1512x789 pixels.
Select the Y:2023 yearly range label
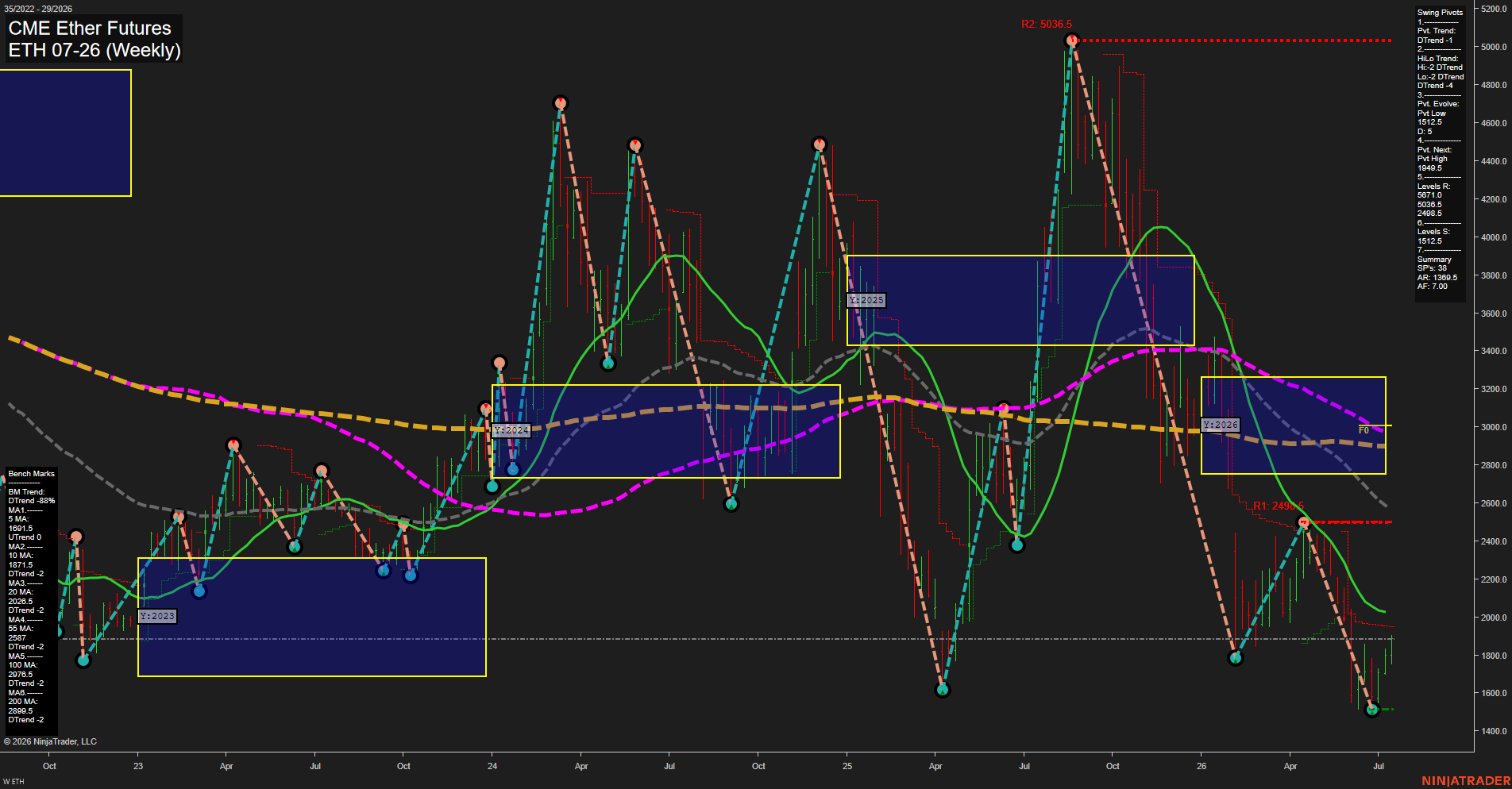click(157, 616)
